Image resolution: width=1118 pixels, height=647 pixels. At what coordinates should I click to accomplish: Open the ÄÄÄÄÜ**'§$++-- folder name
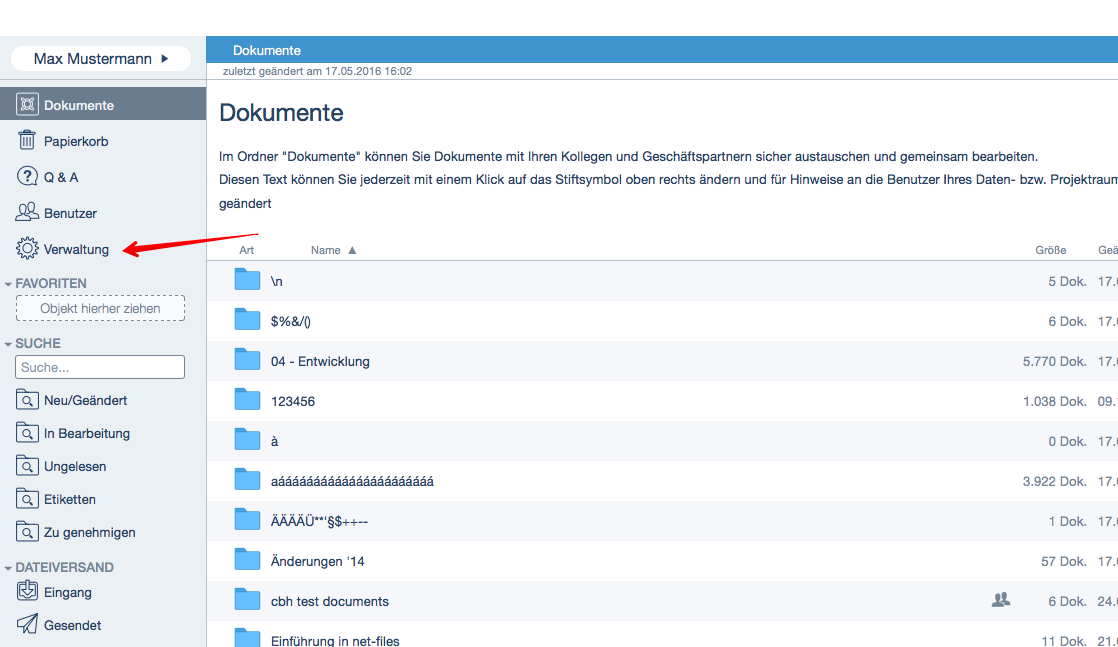click(319, 521)
